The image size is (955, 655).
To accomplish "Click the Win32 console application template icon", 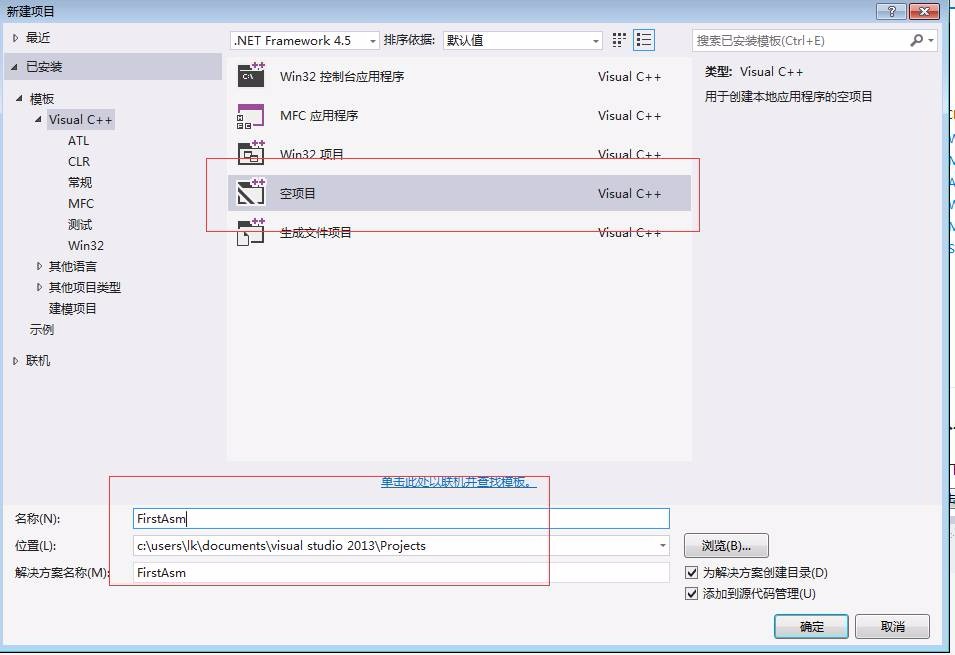I will pyautogui.click(x=251, y=76).
